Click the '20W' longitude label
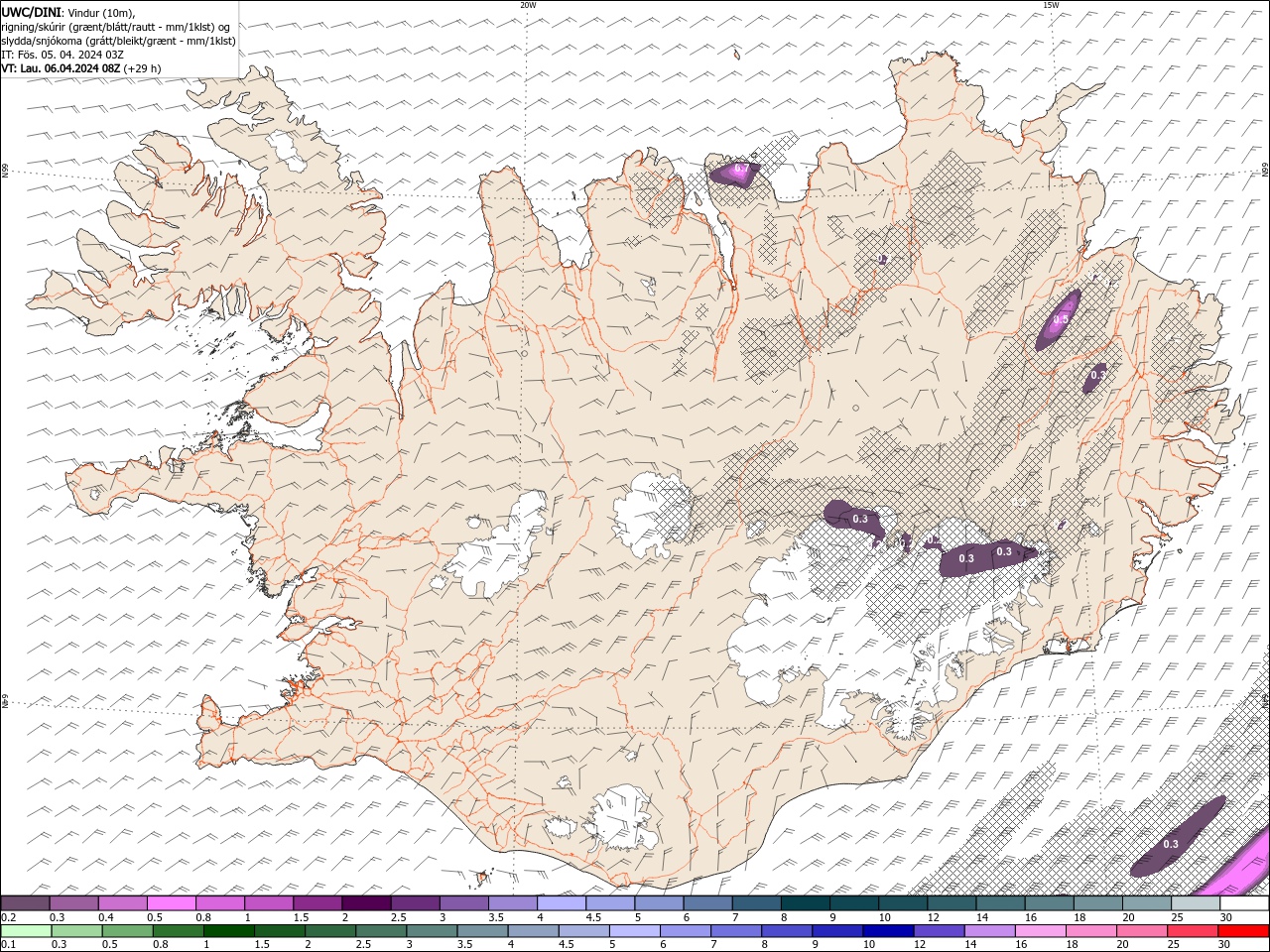1270x952 pixels. click(x=528, y=5)
